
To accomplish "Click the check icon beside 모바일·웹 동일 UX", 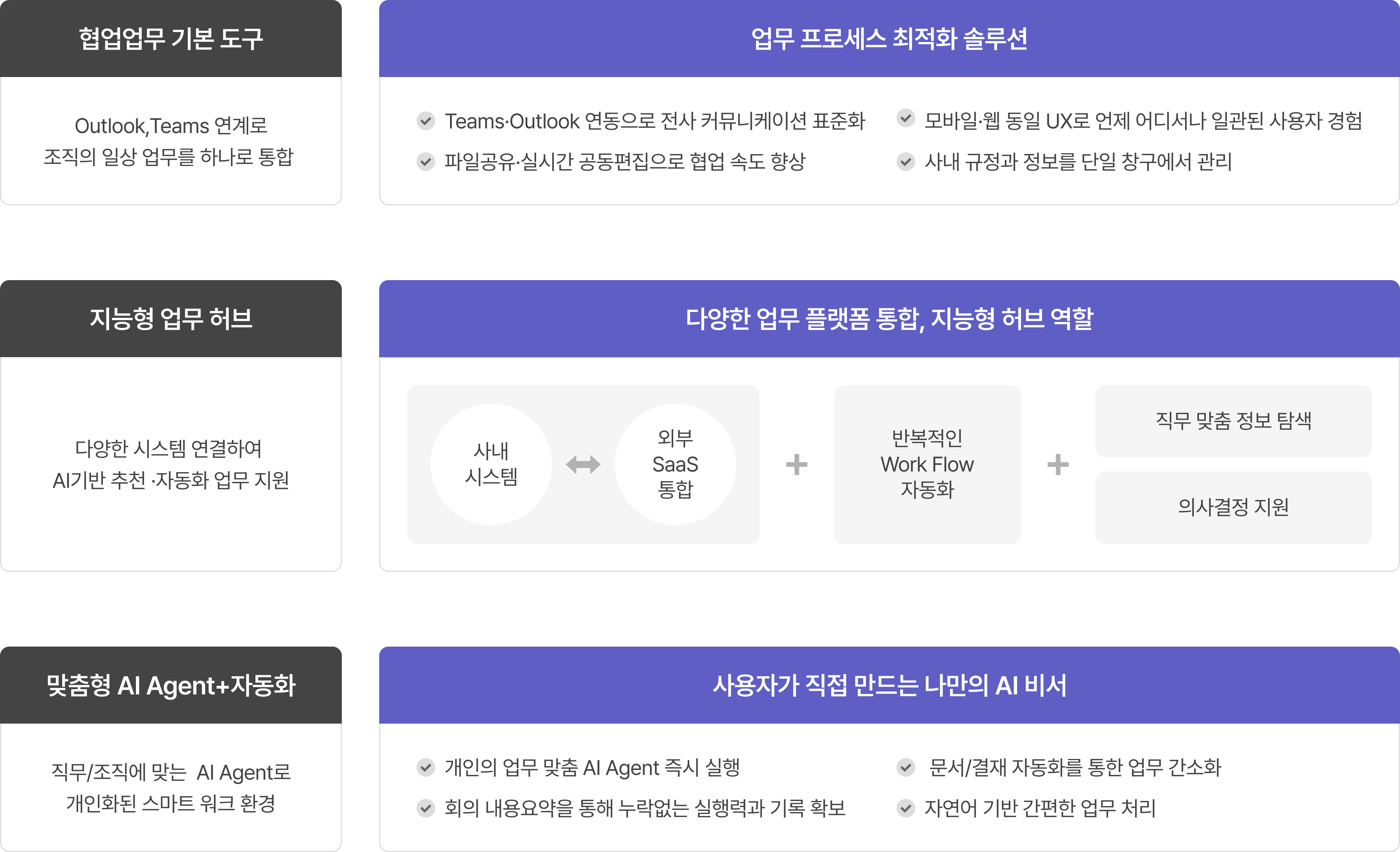I will pos(906,118).
